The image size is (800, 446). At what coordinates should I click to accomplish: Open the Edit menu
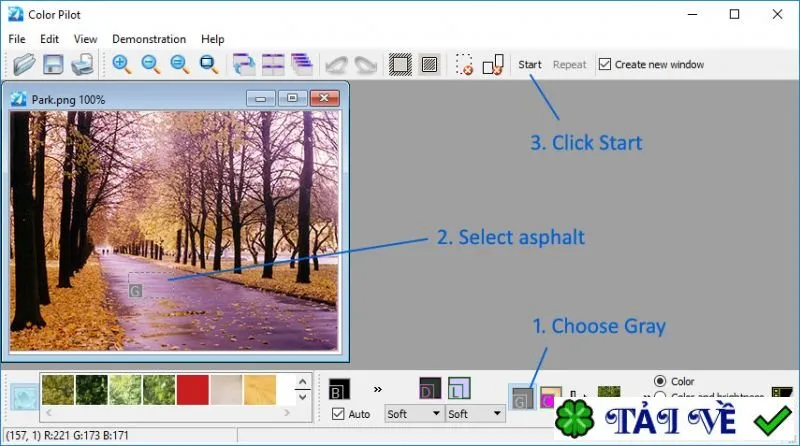tap(49, 39)
